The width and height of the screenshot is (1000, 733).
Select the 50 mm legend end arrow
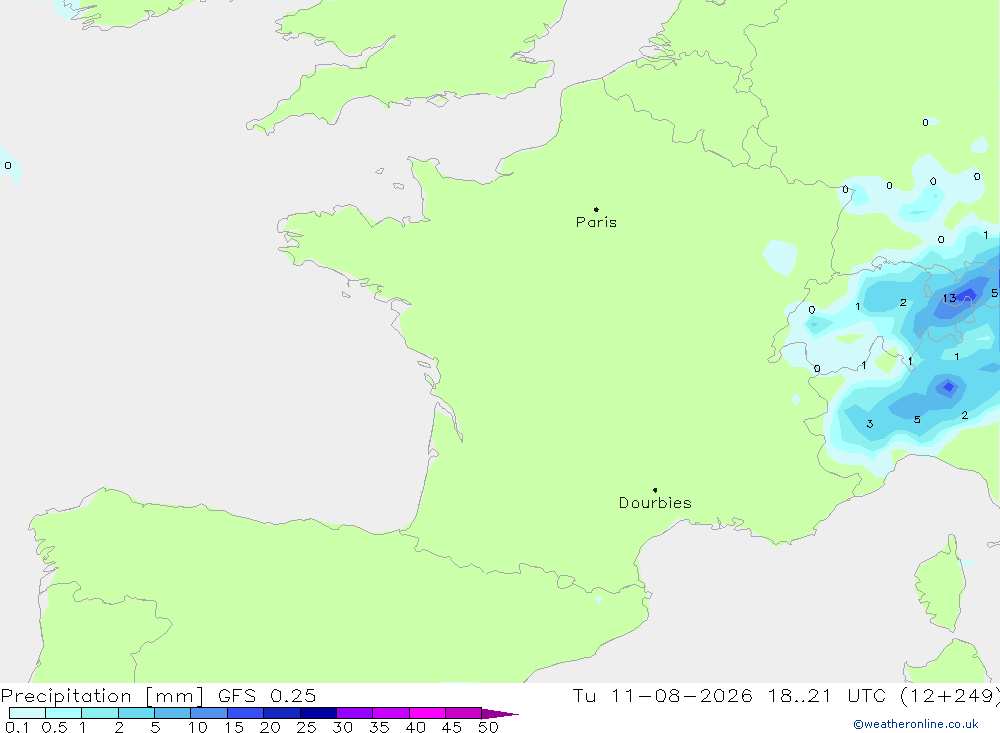click(x=500, y=713)
